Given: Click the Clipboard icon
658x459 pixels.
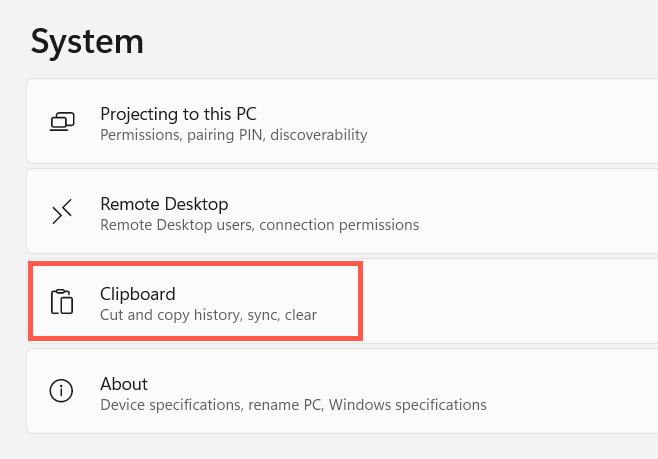Looking at the screenshot, I should pyautogui.click(x=62, y=302).
